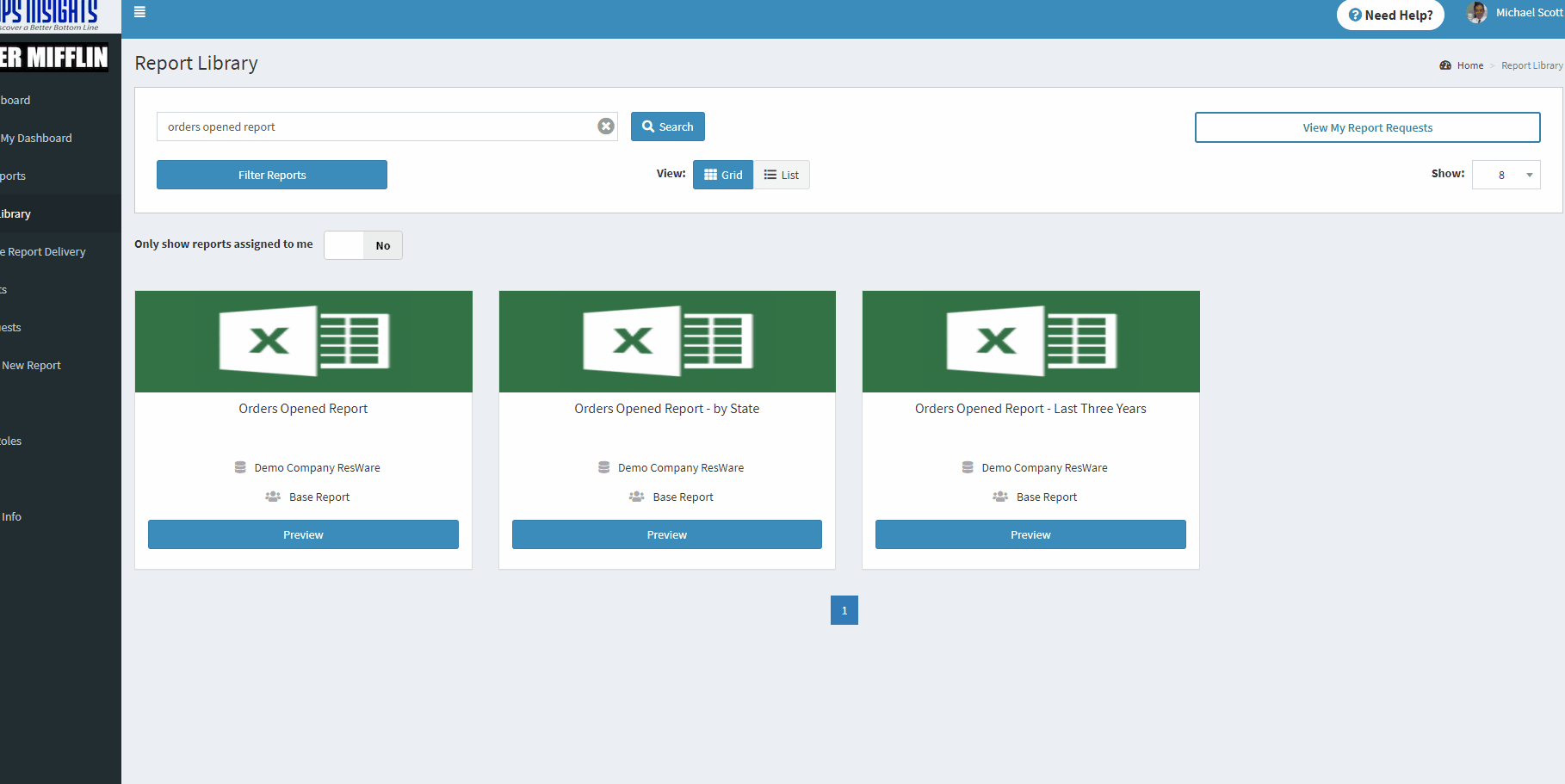Click Excel icon on Last Three Years report
Image resolution: width=1565 pixels, height=784 pixels.
tap(1030, 342)
